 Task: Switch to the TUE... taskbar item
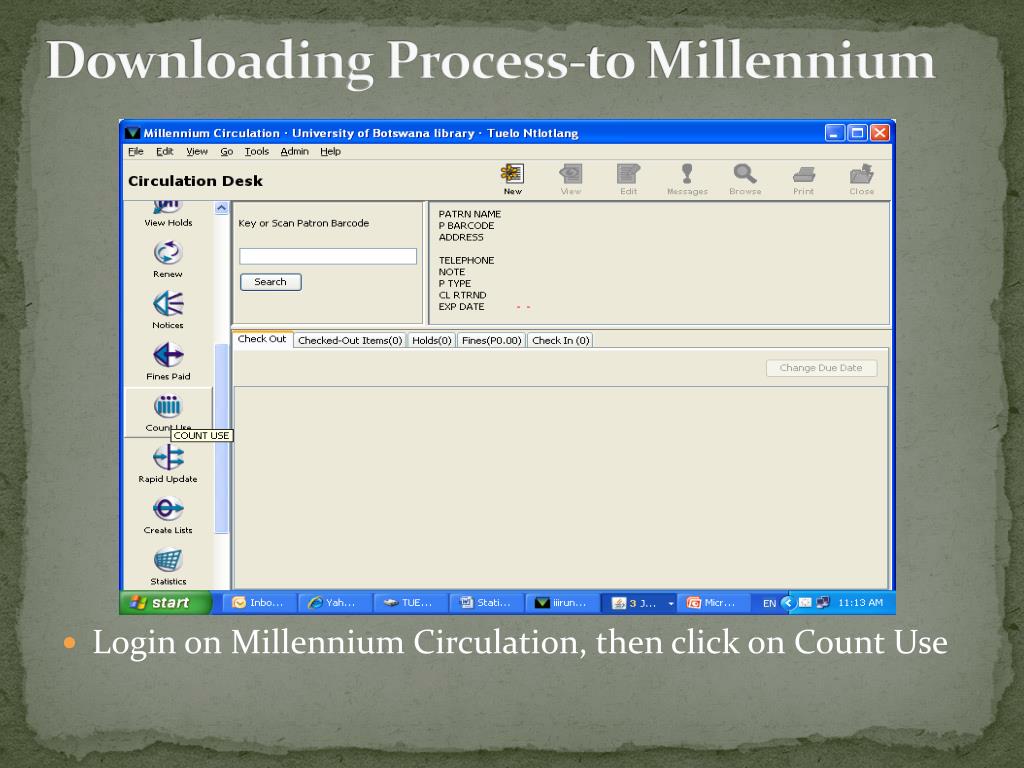tap(411, 603)
